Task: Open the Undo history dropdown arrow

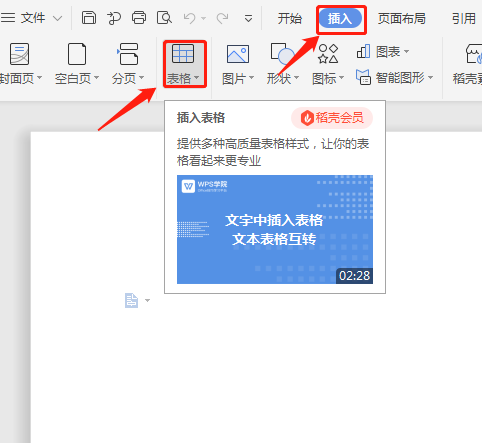Action: [203, 19]
